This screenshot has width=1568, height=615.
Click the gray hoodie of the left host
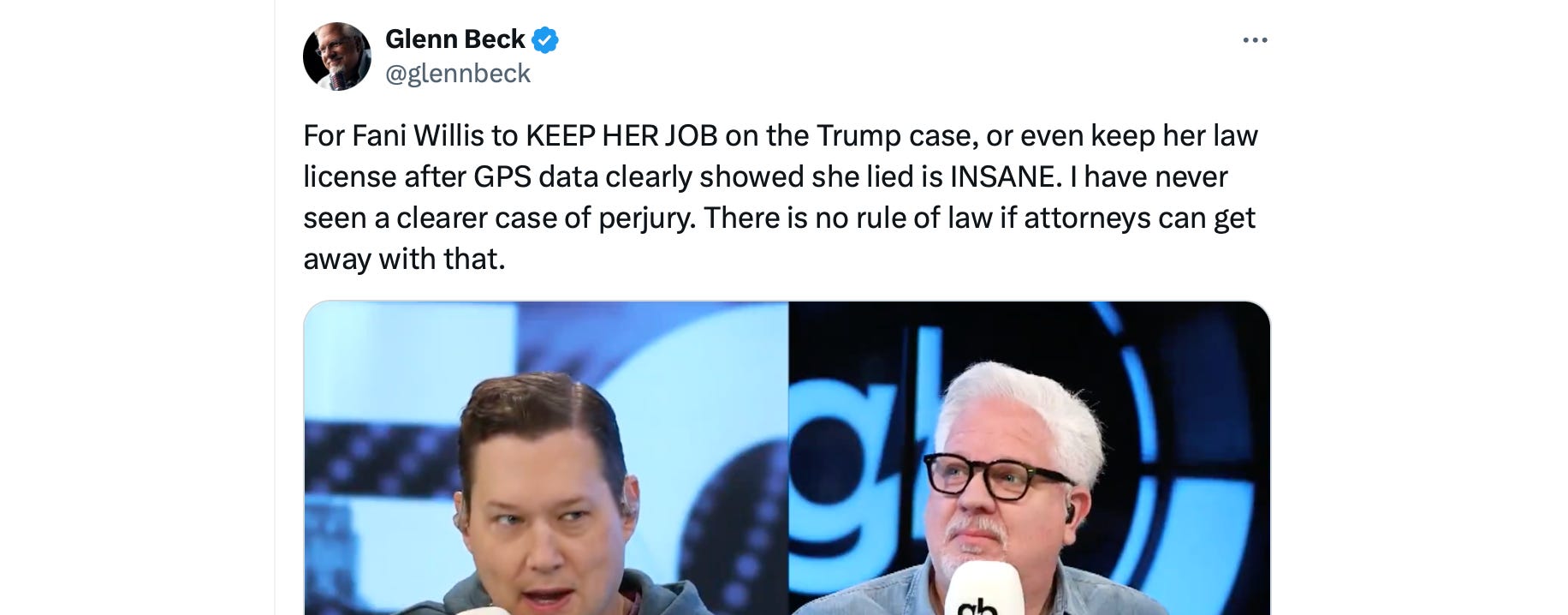pyautogui.click(x=668, y=595)
